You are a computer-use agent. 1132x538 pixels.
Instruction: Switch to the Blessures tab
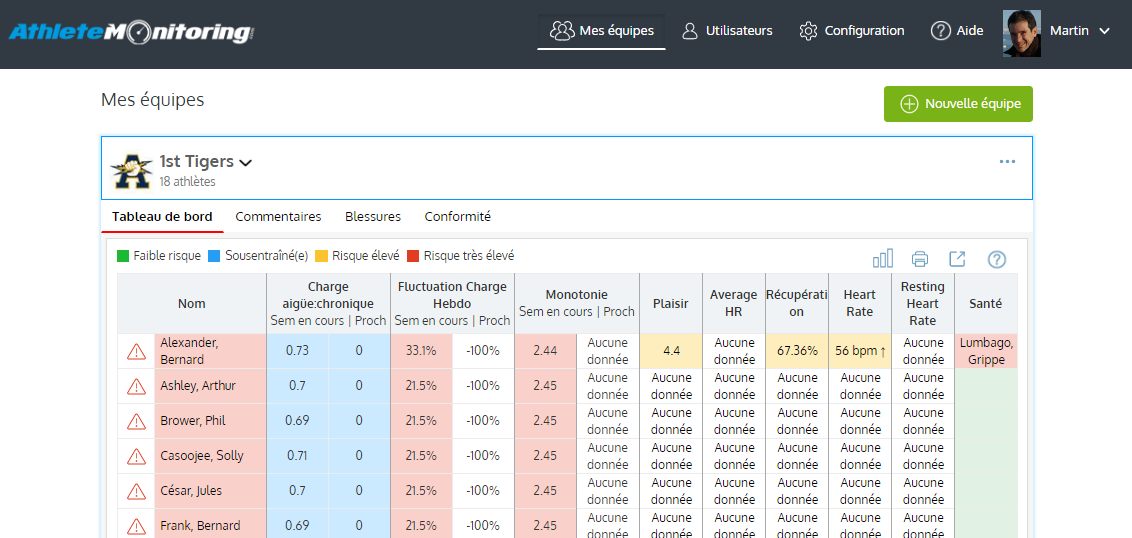pos(373,217)
